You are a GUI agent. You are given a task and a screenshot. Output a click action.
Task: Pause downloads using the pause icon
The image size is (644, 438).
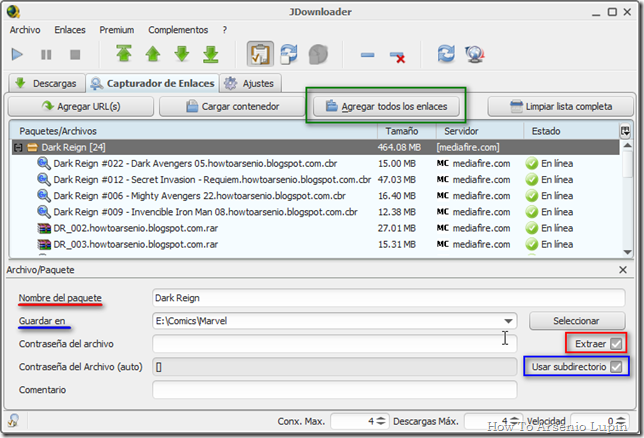pos(46,54)
